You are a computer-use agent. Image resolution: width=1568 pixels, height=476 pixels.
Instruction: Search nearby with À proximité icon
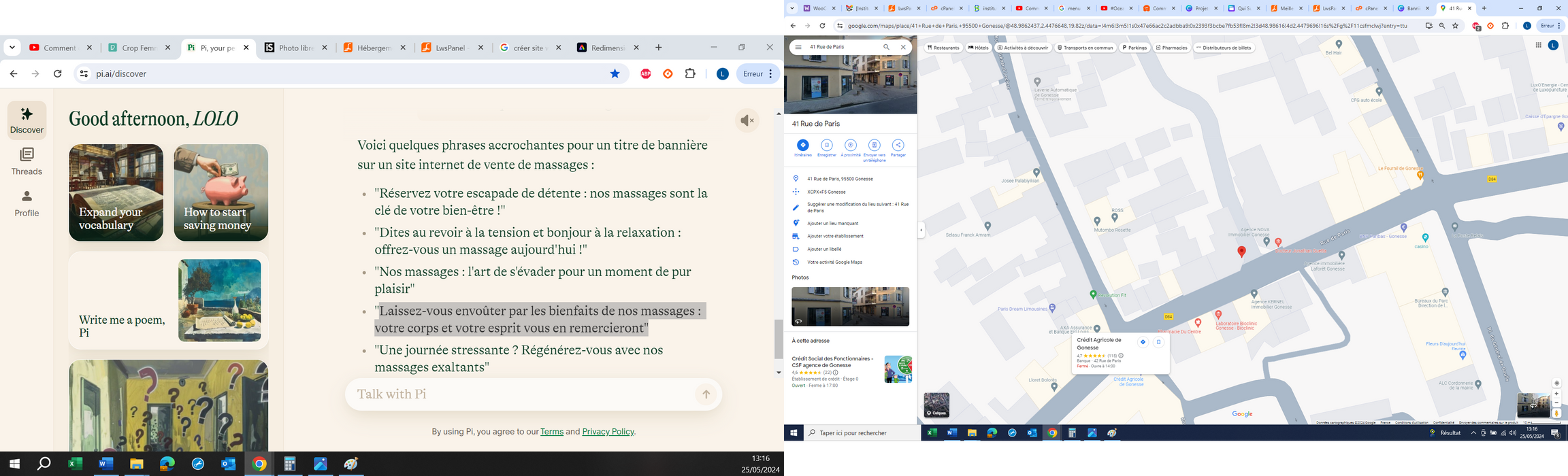tap(851, 146)
